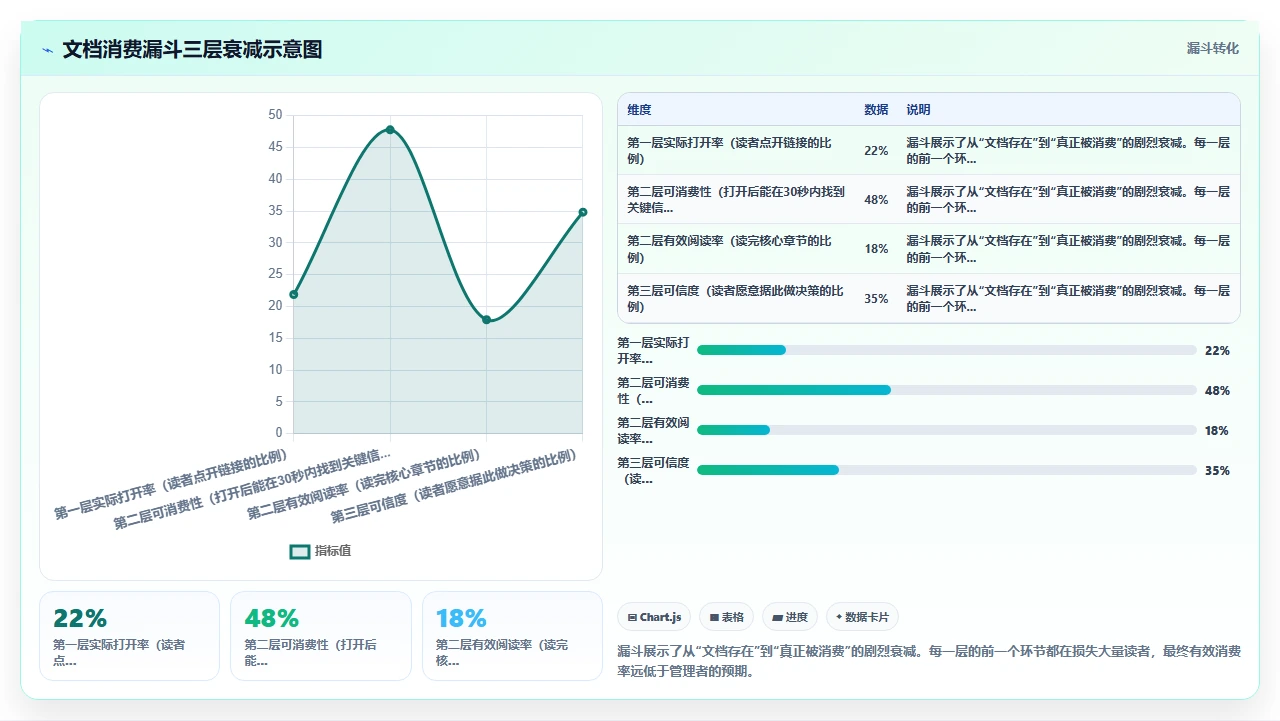This screenshot has width=1280, height=721.
Task: Click the 进度 tag chip
Action: [790, 617]
